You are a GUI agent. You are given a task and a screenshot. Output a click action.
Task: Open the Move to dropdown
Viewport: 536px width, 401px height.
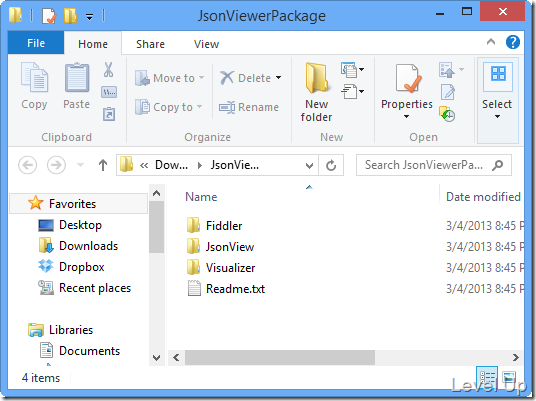pyautogui.click(x=170, y=78)
